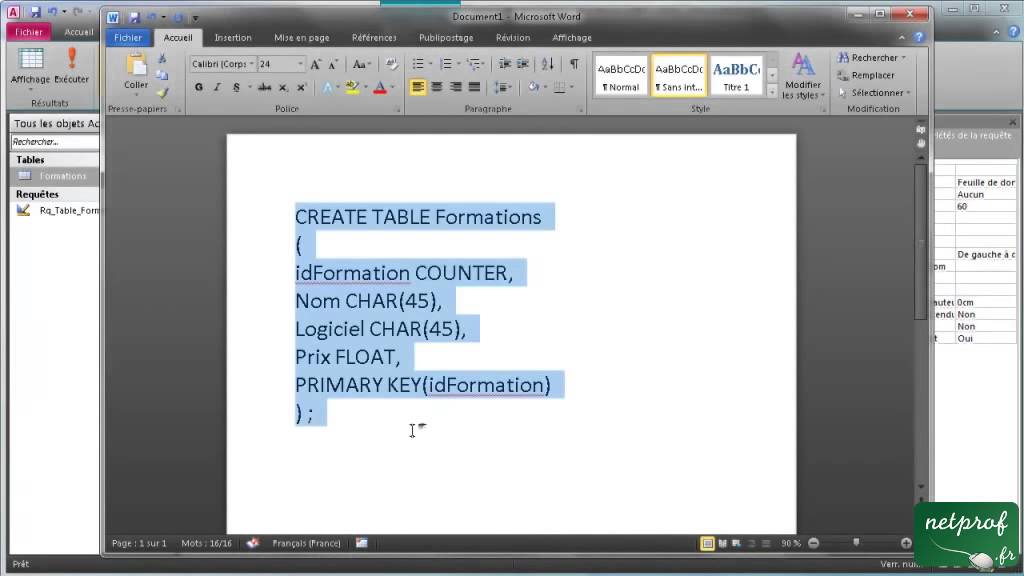Toggle center text alignment
The width and height of the screenshot is (1024, 576).
(437, 87)
